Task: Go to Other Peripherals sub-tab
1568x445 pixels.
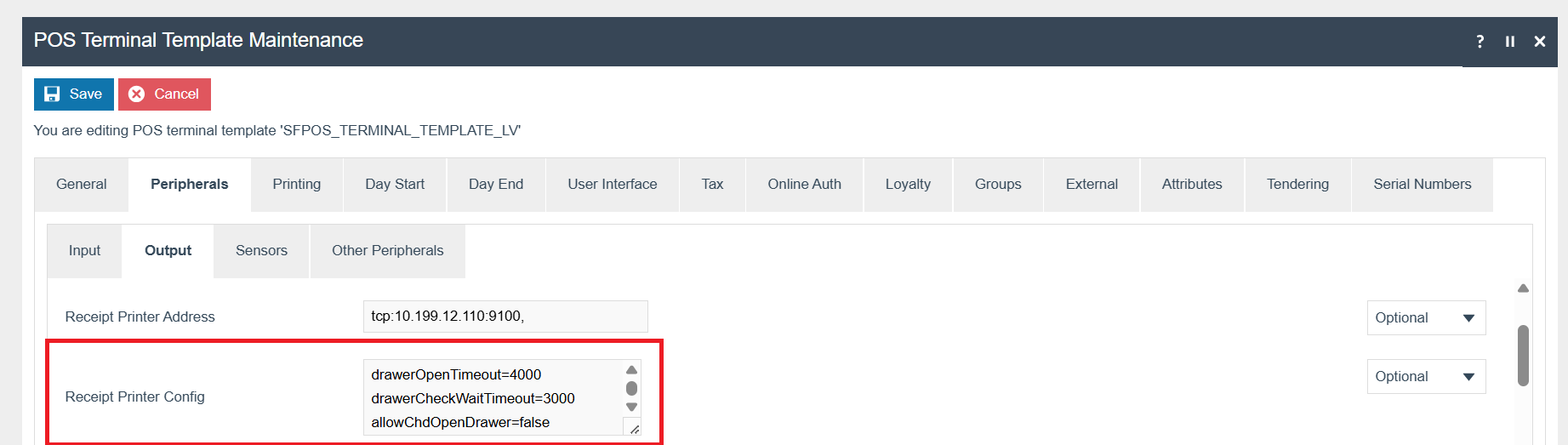Action: 388,251
